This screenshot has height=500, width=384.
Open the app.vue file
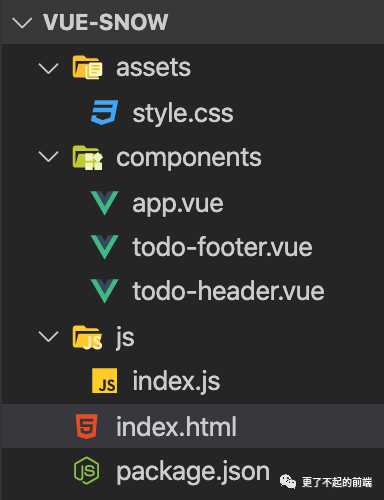tap(178, 204)
